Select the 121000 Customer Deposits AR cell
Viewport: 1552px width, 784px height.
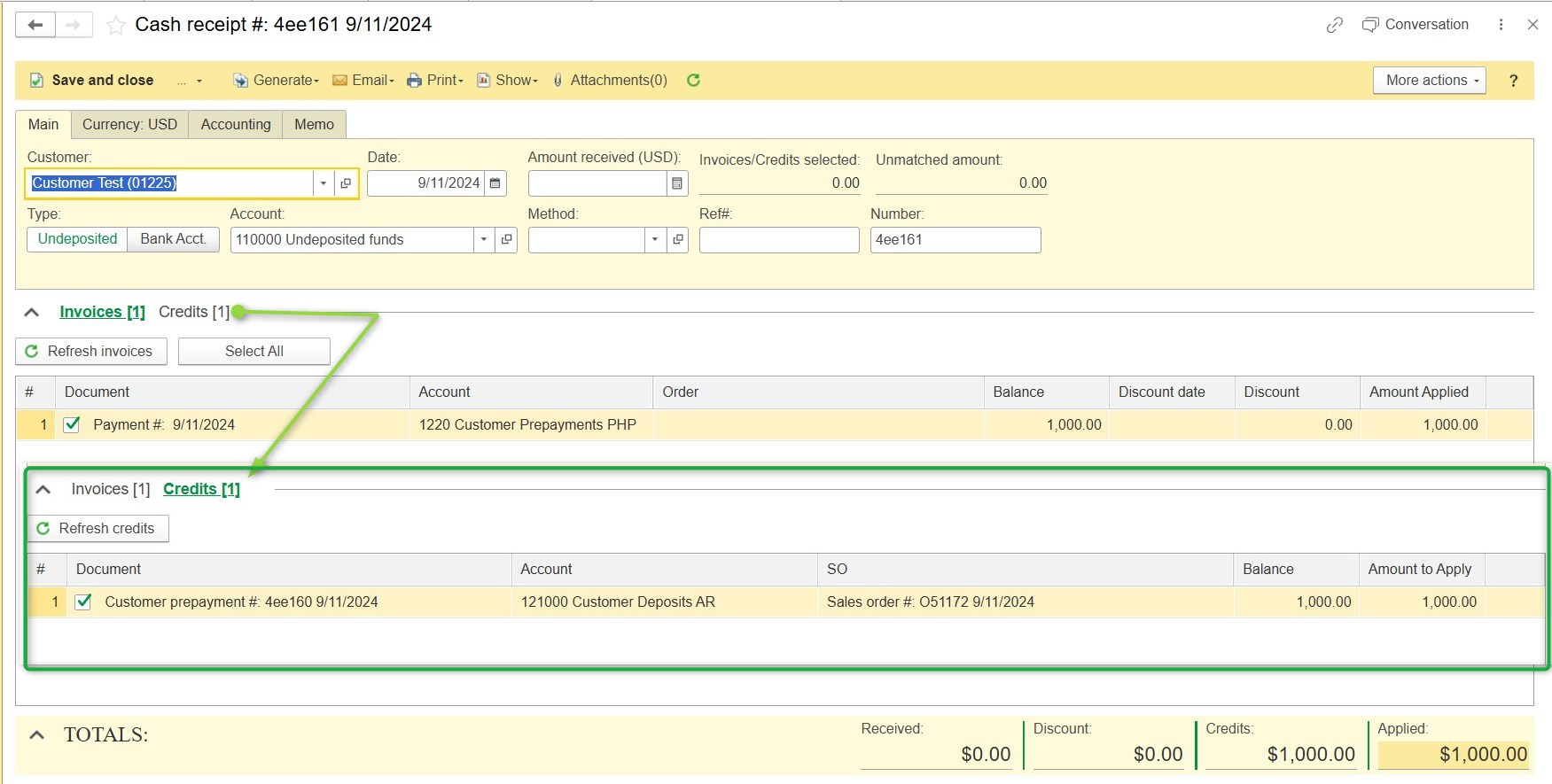click(x=664, y=602)
